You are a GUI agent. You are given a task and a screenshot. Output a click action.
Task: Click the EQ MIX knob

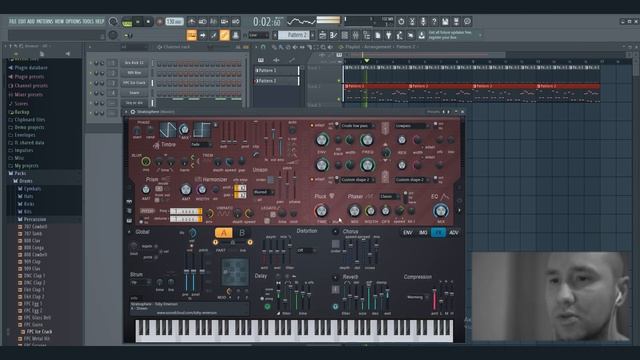coord(440,211)
